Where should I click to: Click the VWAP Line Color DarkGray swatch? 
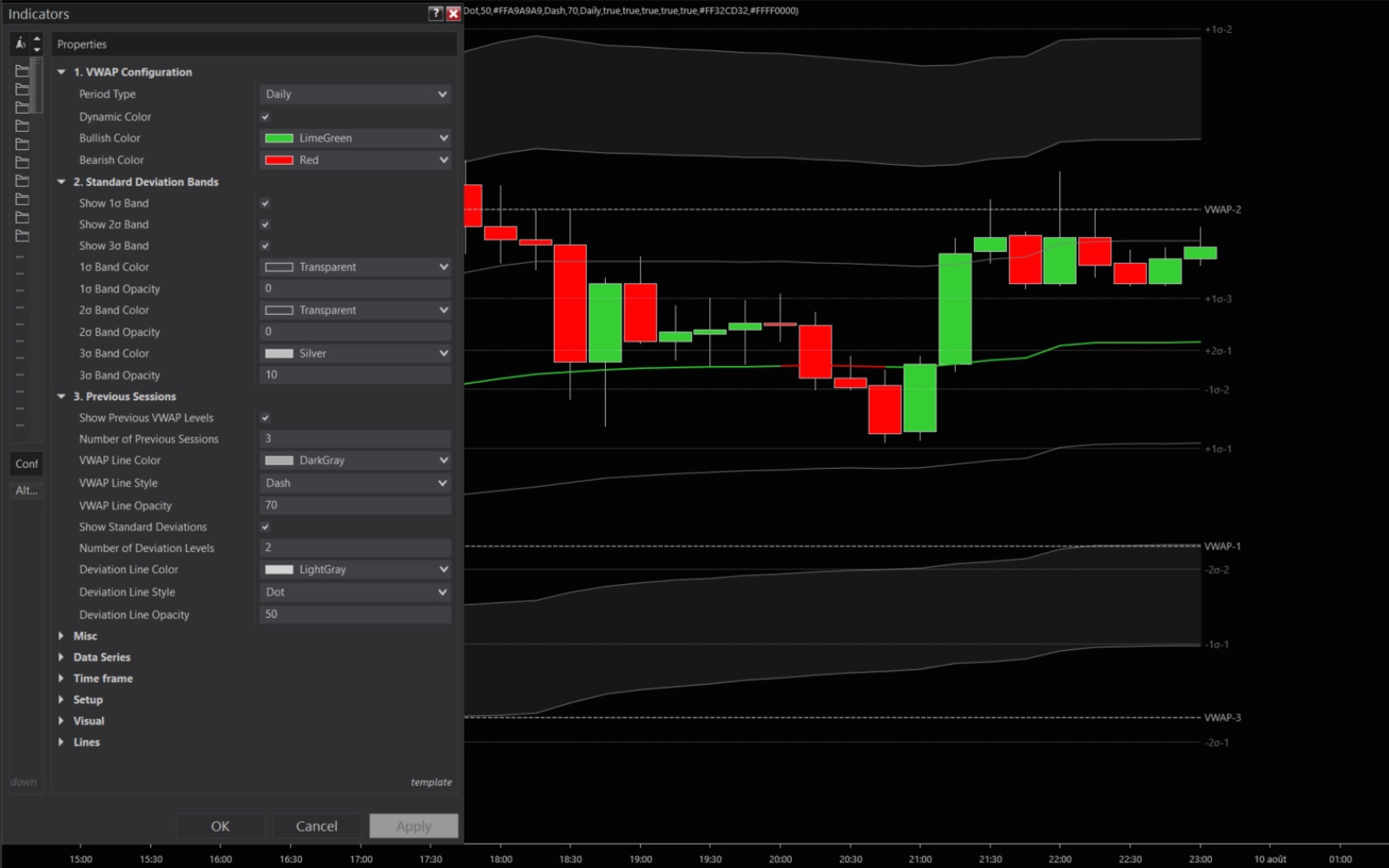point(279,460)
